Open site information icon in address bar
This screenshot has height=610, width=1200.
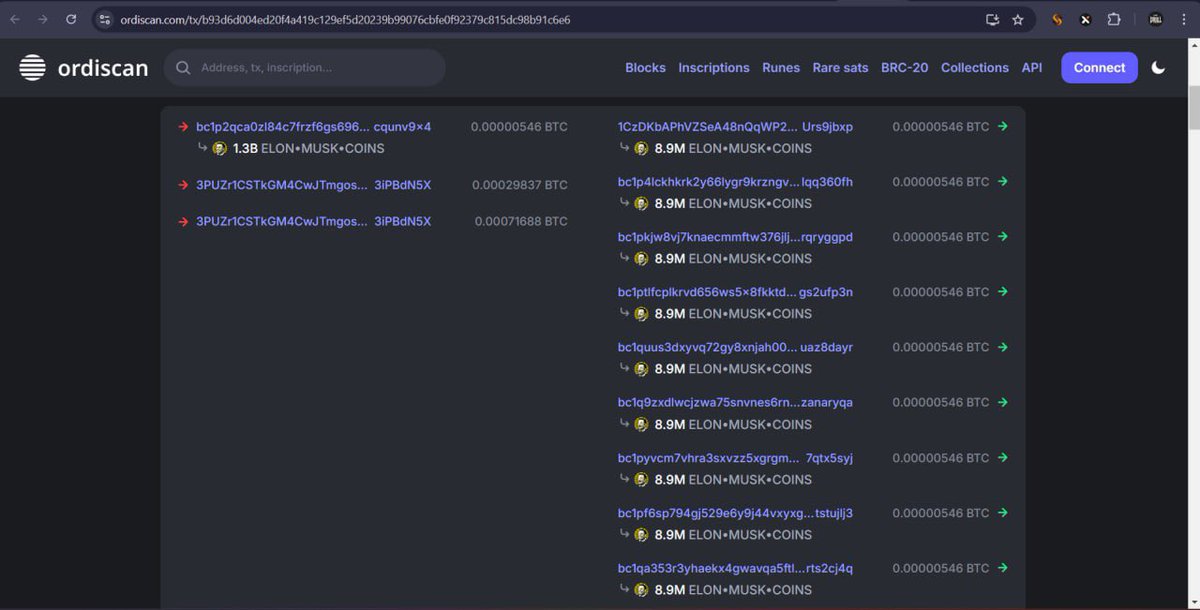click(105, 19)
